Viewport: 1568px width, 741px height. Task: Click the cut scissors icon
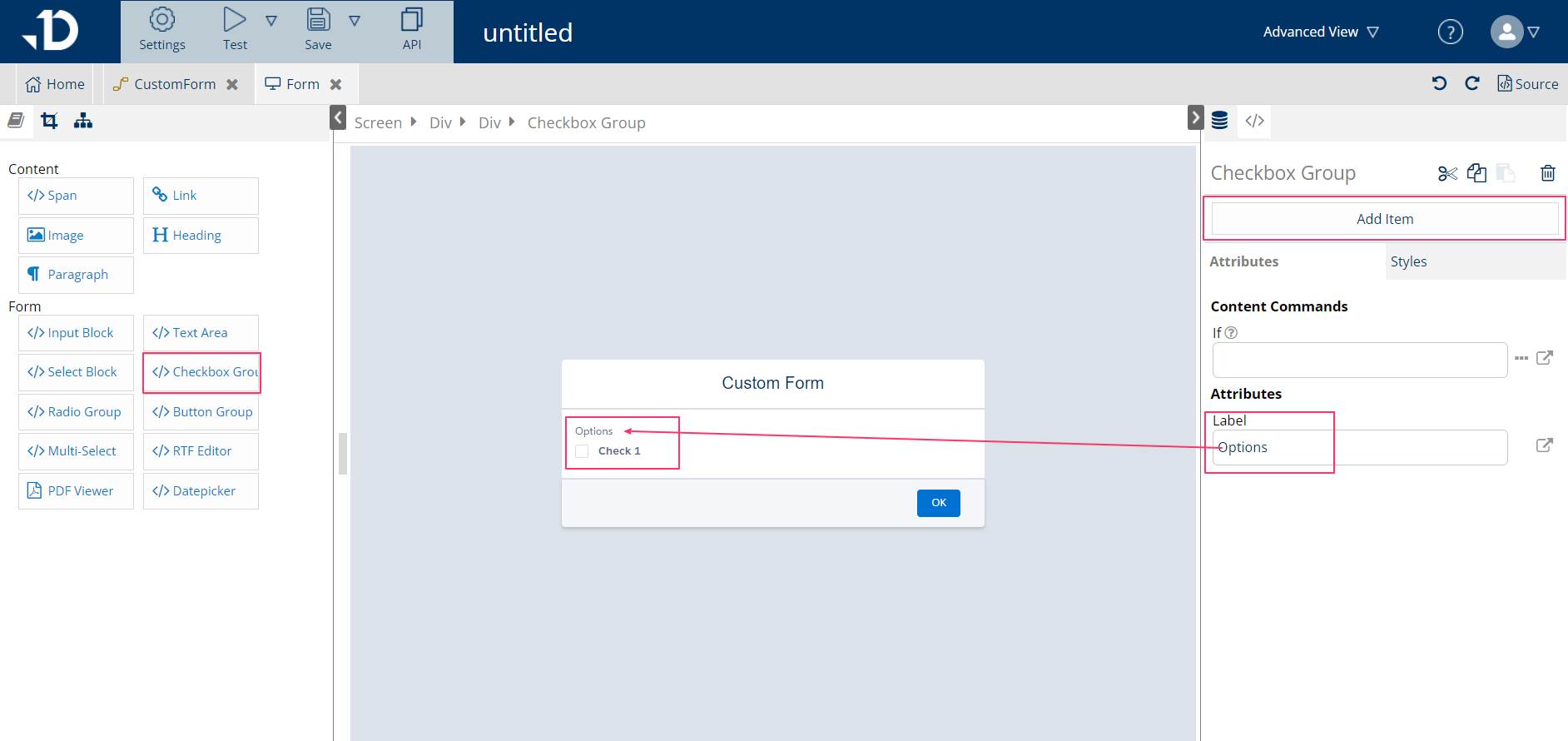pyautogui.click(x=1447, y=173)
